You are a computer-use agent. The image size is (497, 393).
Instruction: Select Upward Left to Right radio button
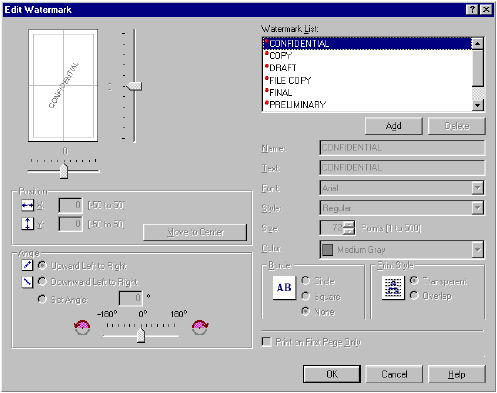(42, 265)
